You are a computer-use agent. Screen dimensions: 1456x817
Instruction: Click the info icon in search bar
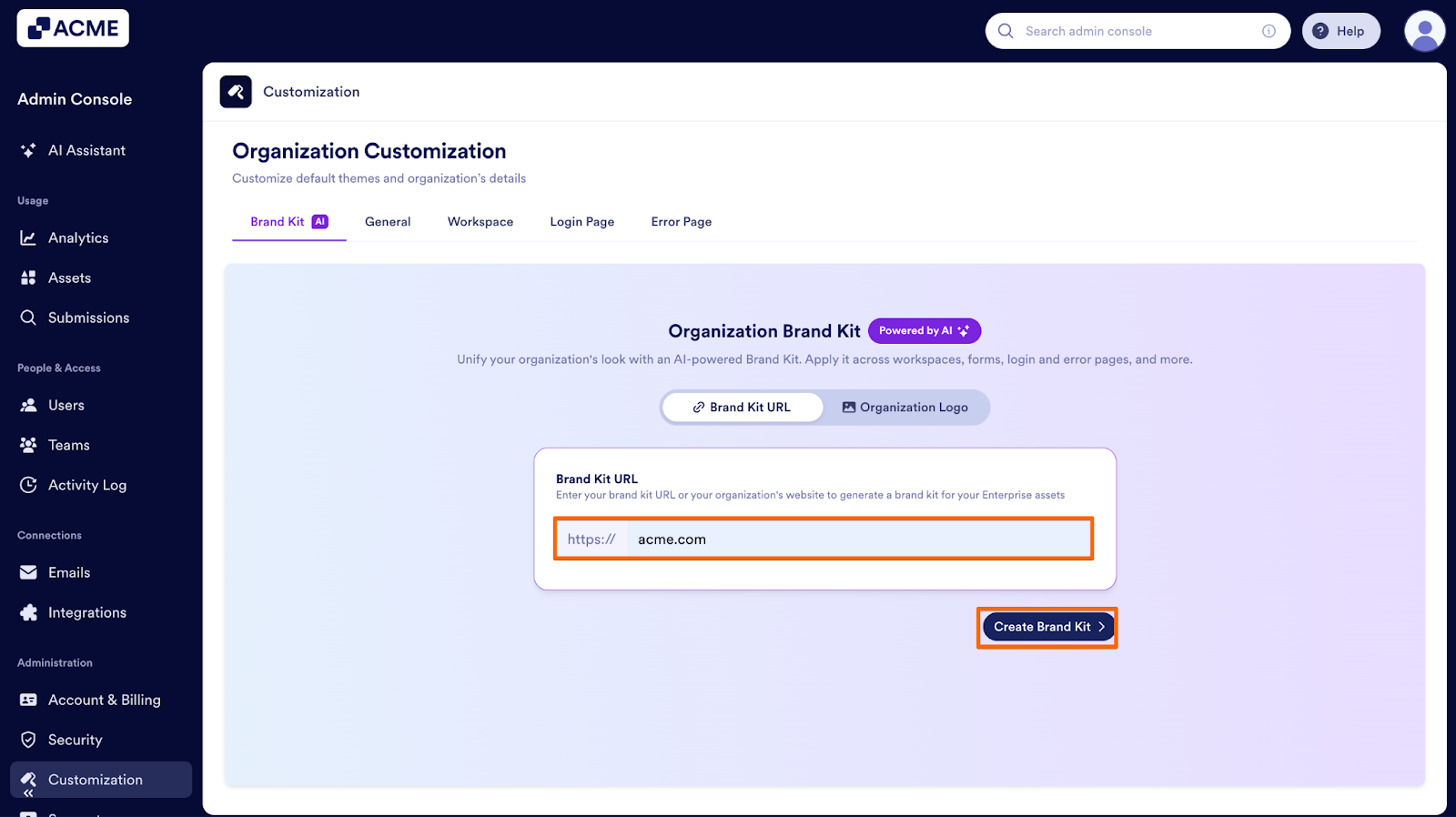coord(1269,31)
